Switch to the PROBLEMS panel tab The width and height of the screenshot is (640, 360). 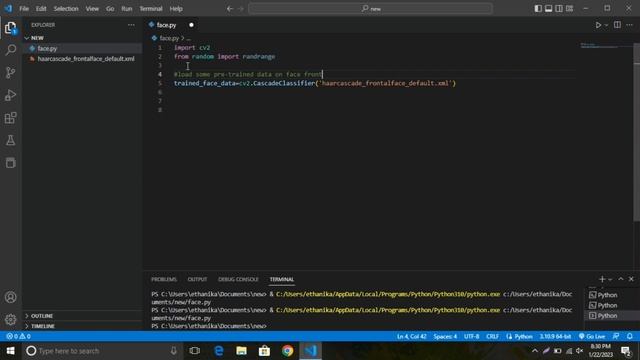[164, 280]
